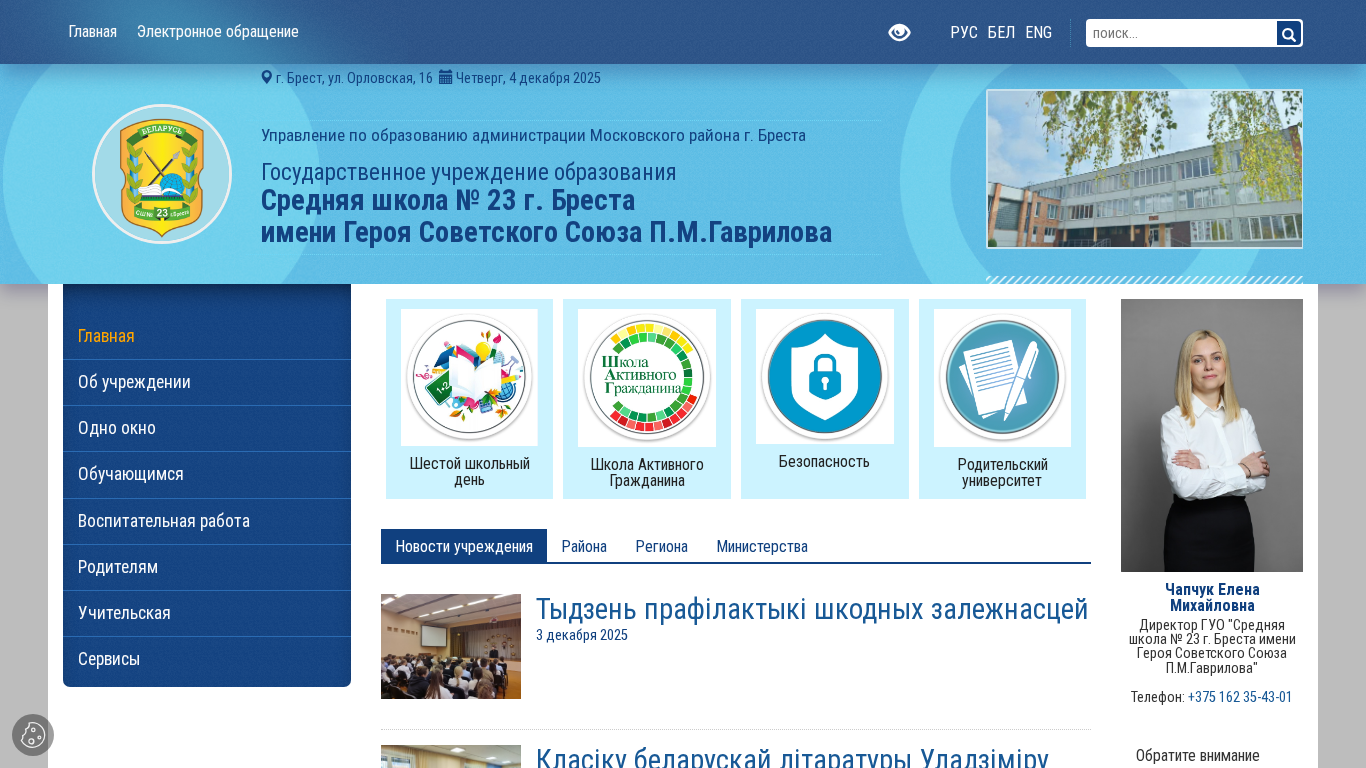Open Учительская sidebar item
Viewport: 1366px width, 768px height.
tap(207, 613)
